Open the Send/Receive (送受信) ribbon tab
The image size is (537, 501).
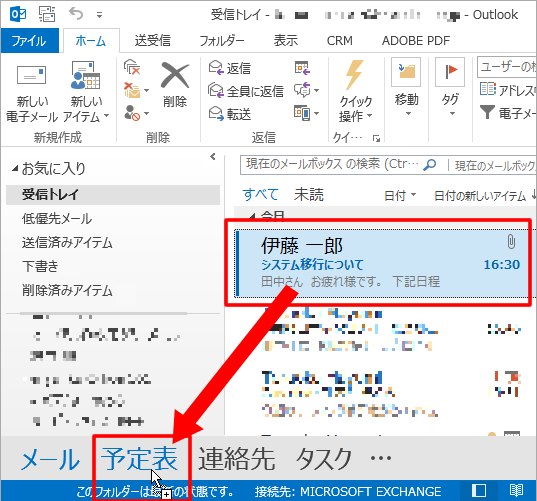[x=152, y=40]
